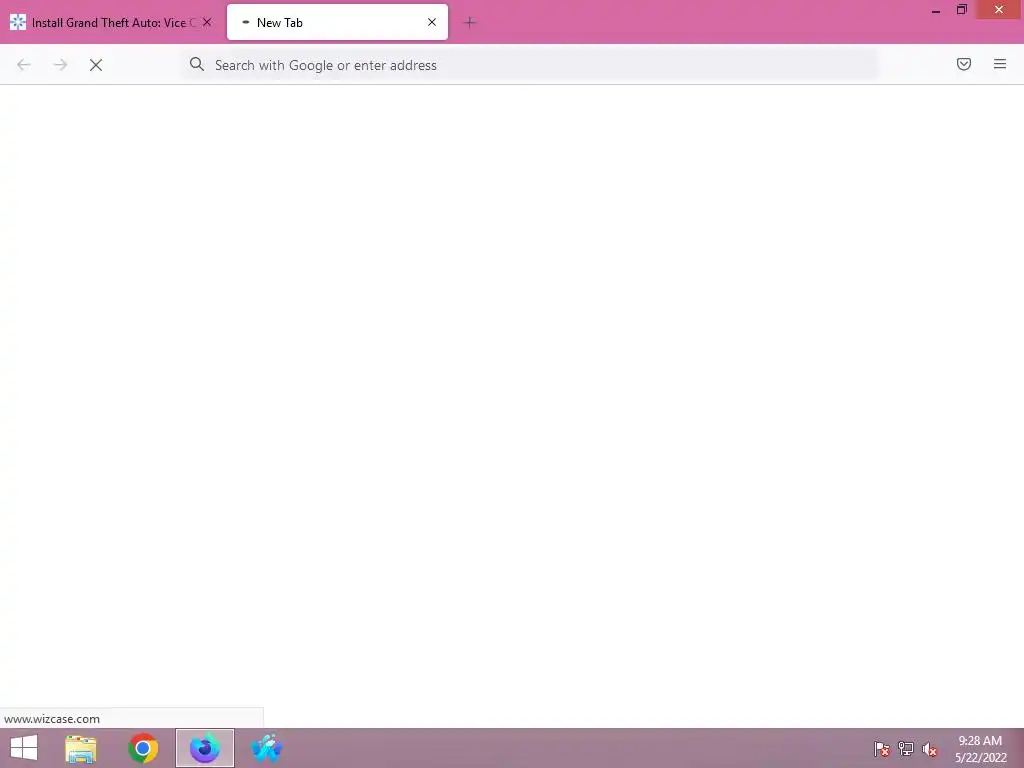This screenshot has width=1024, height=768.
Task: Open a new tab with plus button
Action: 469,23
